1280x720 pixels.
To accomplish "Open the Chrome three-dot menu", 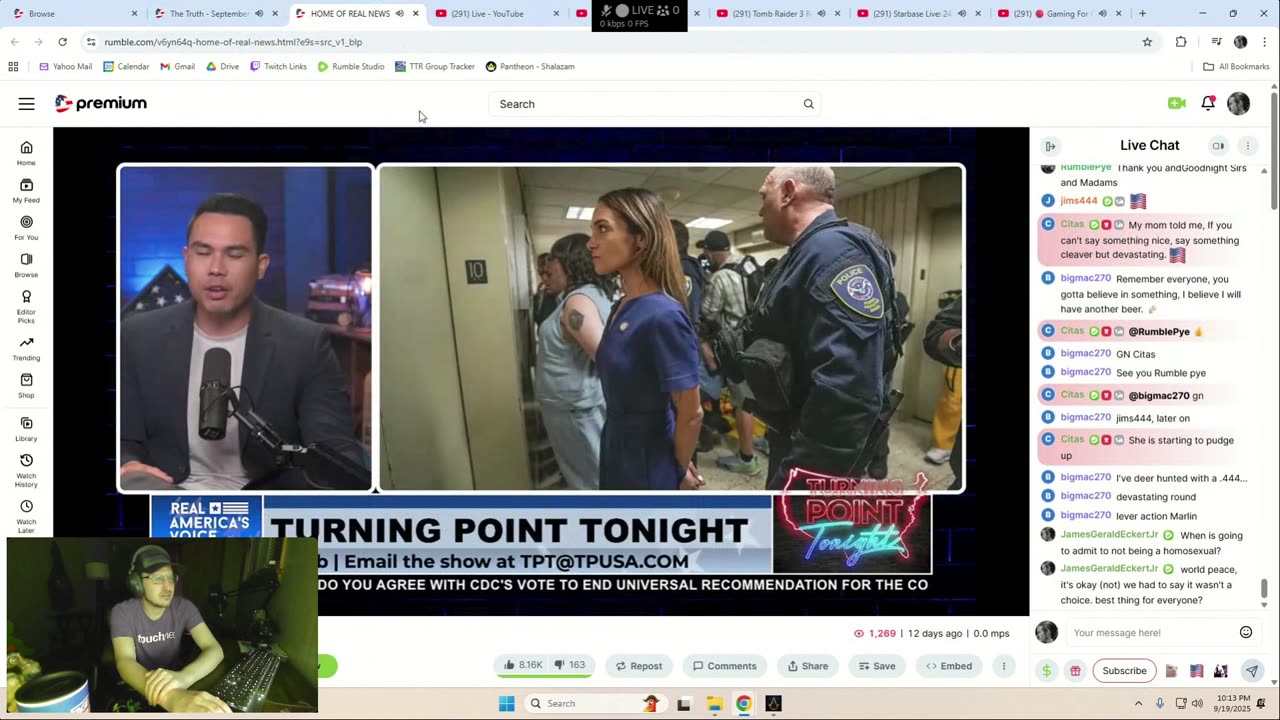I will coord(1264,42).
